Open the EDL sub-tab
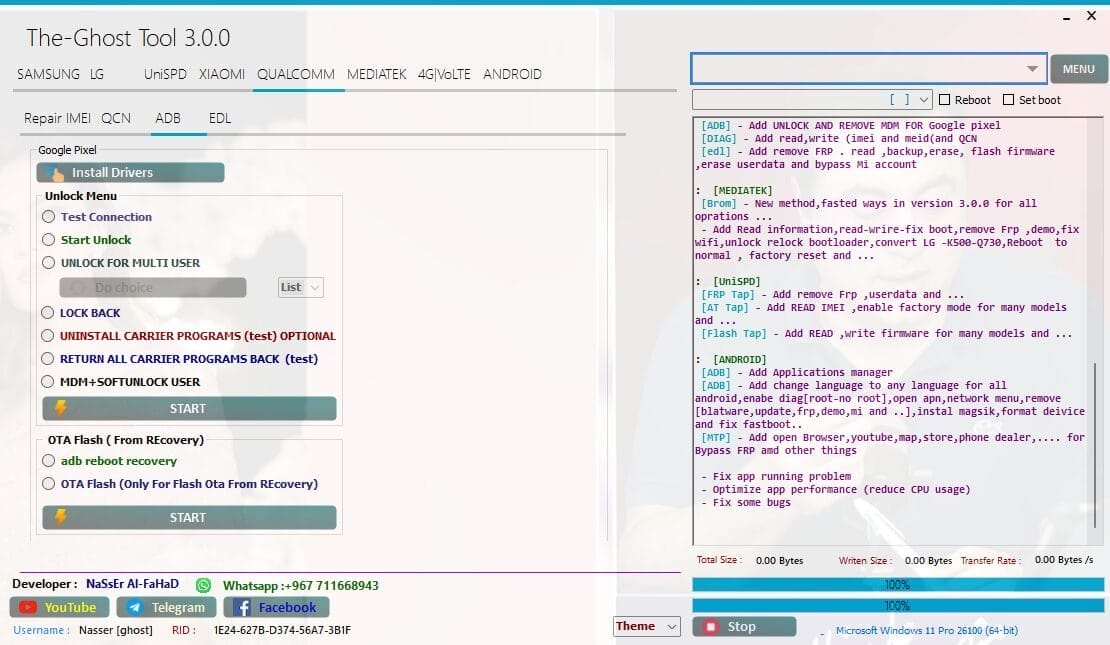Screen dimensions: 1110x645 click(x=220, y=118)
